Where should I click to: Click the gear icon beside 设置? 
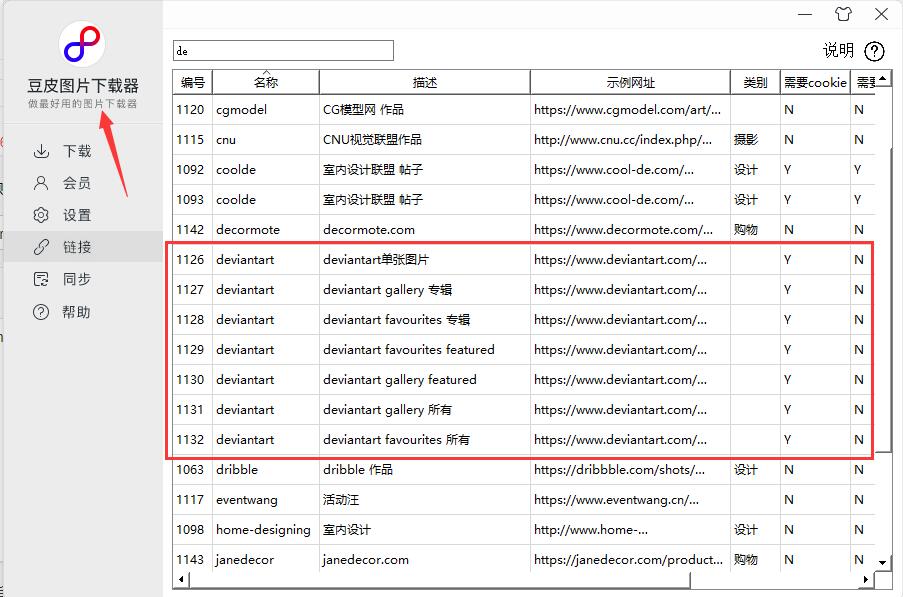click(41, 215)
